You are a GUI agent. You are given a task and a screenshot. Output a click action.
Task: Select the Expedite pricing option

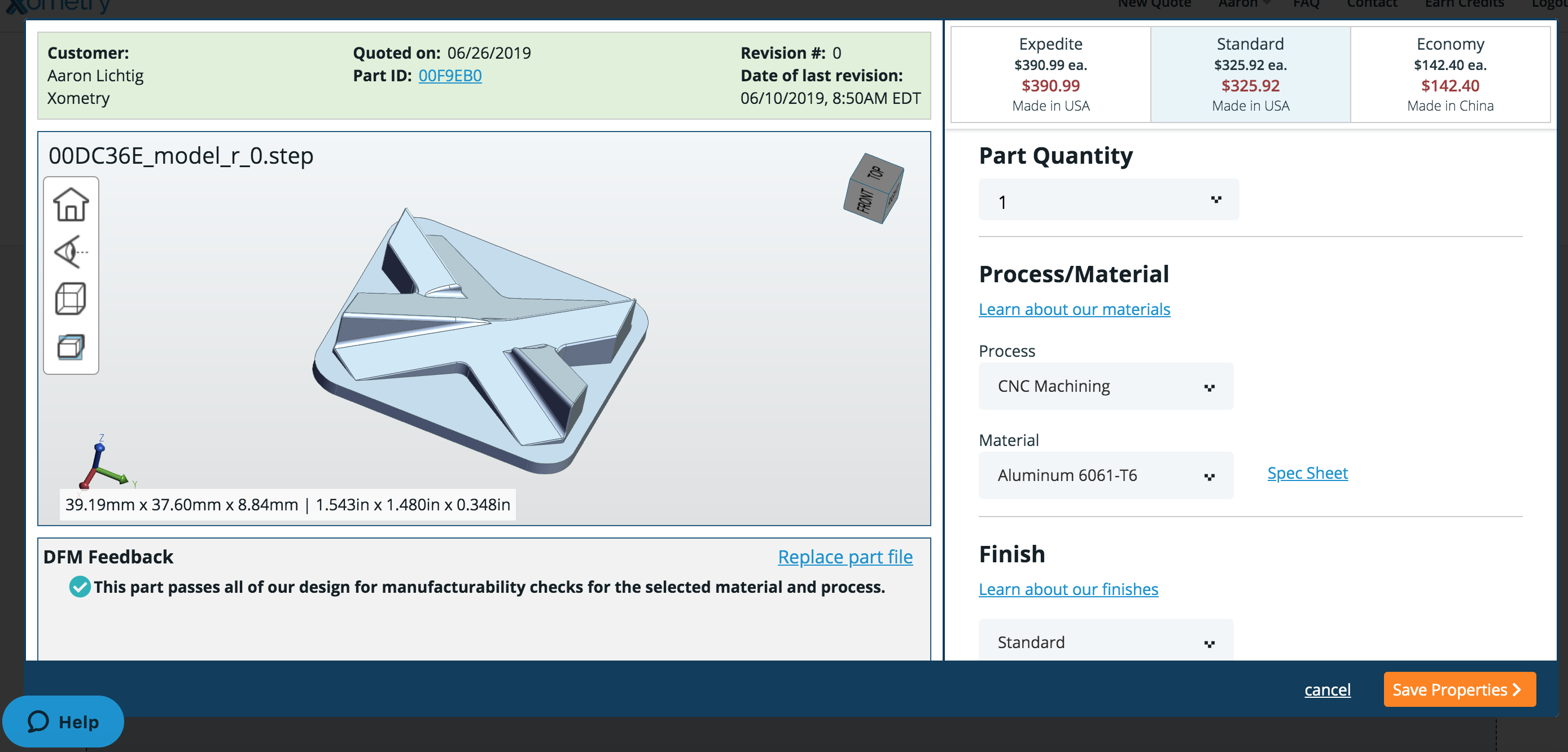(1050, 74)
